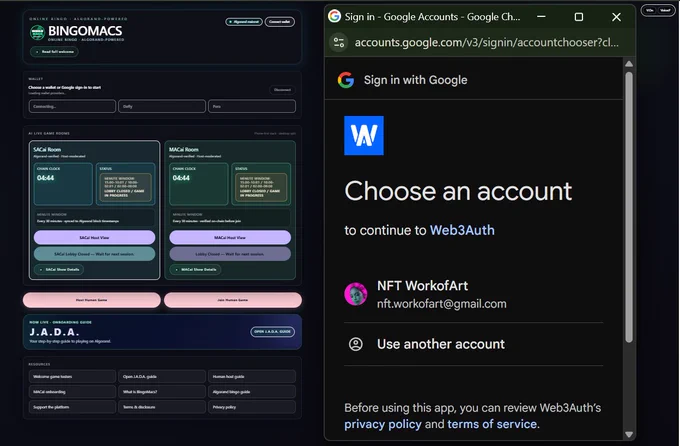This screenshot has width=680, height=446.
Task: Click the person icon beside Use another account
Action: 356,344
